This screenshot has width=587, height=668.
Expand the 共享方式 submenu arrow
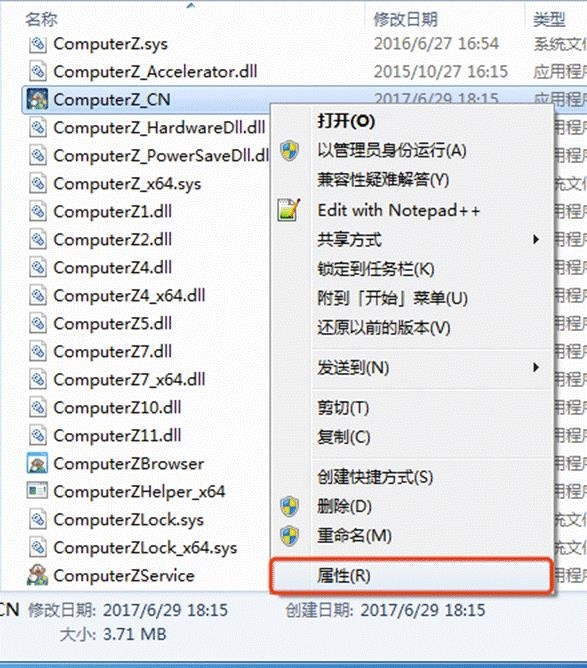(x=536, y=240)
